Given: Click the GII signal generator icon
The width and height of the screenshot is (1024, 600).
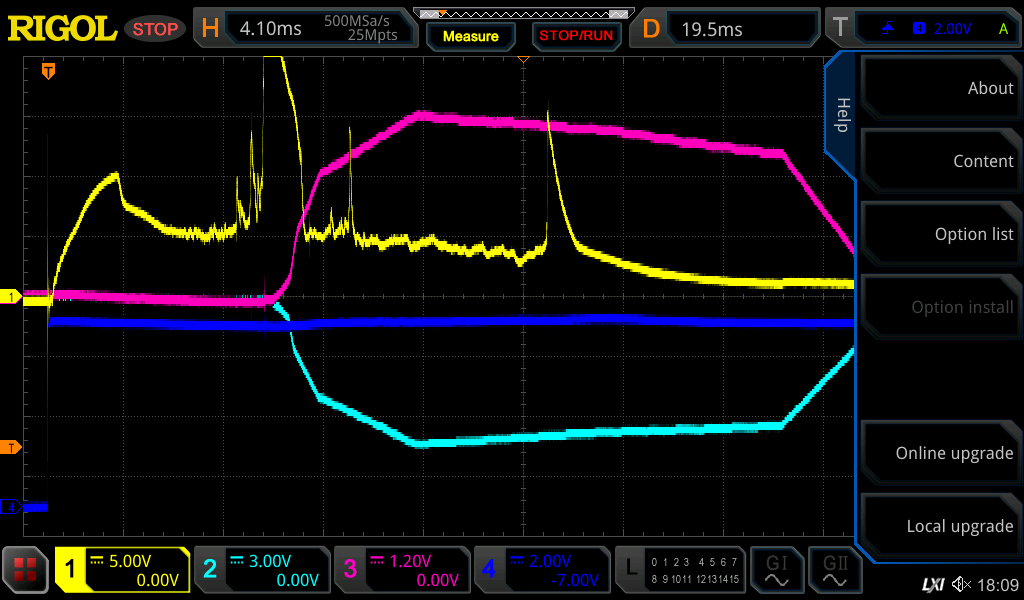Looking at the screenshot, I should point(833,571).
